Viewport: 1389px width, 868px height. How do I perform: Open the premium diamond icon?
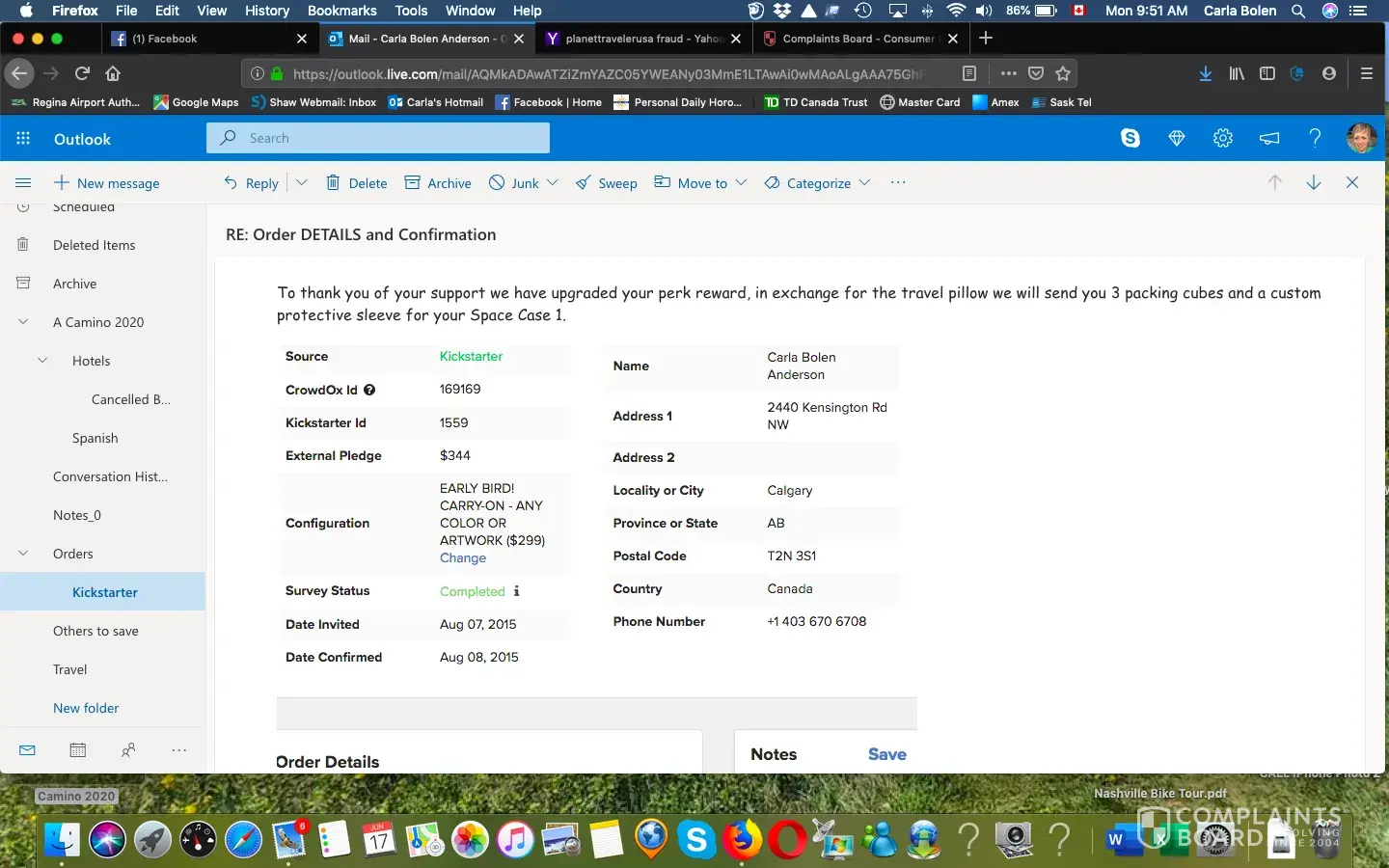1176,138
